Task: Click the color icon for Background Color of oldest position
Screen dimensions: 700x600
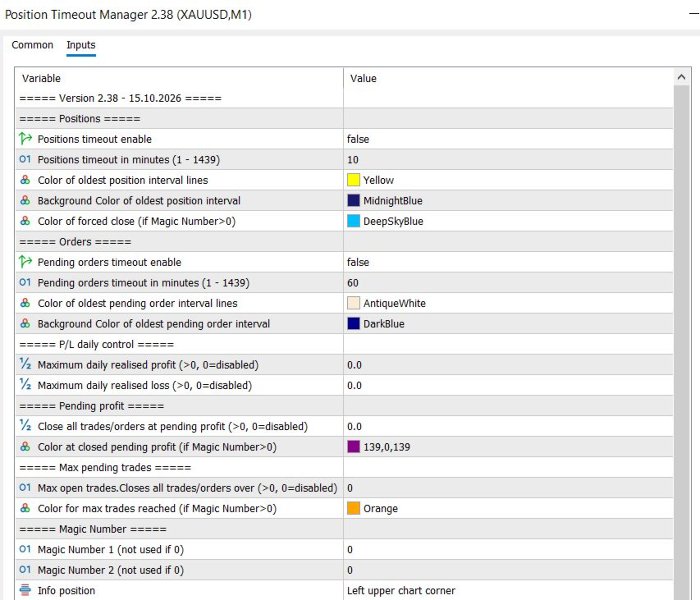Action: click(25, 200)
